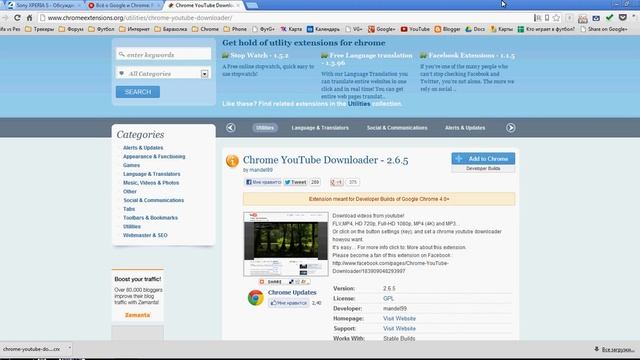640x360 pixels.
Task: Focus the enter keywords search field
Action: 163,54
